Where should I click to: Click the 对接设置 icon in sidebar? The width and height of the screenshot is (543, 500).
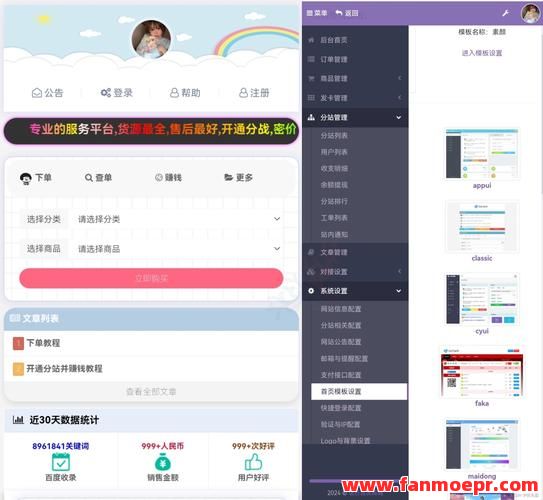[311, 272]
